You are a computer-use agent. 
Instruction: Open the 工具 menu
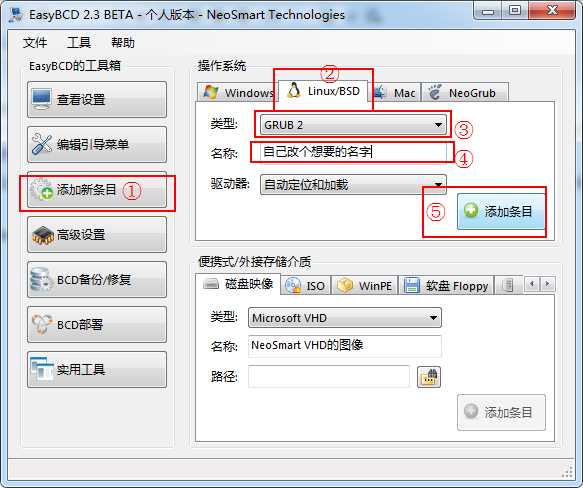[79, 42]
